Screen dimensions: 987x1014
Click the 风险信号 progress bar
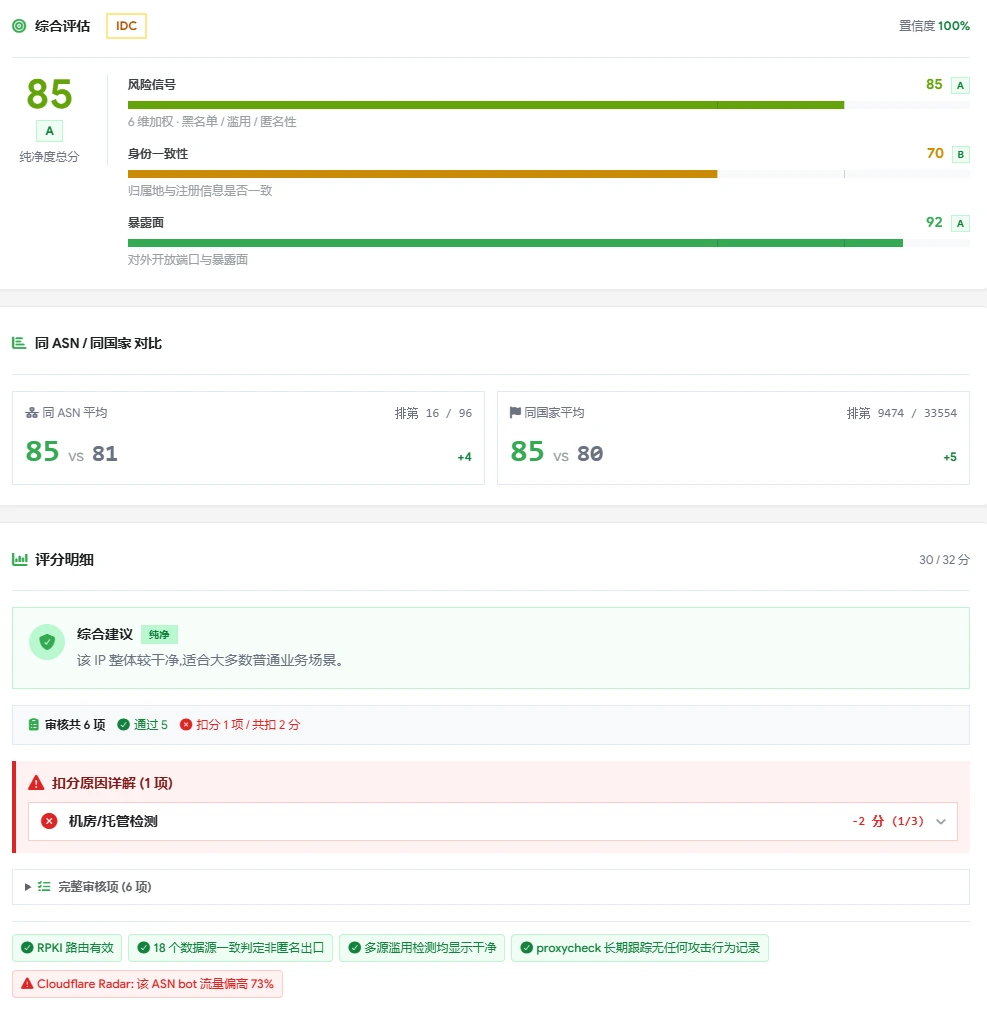548,105
